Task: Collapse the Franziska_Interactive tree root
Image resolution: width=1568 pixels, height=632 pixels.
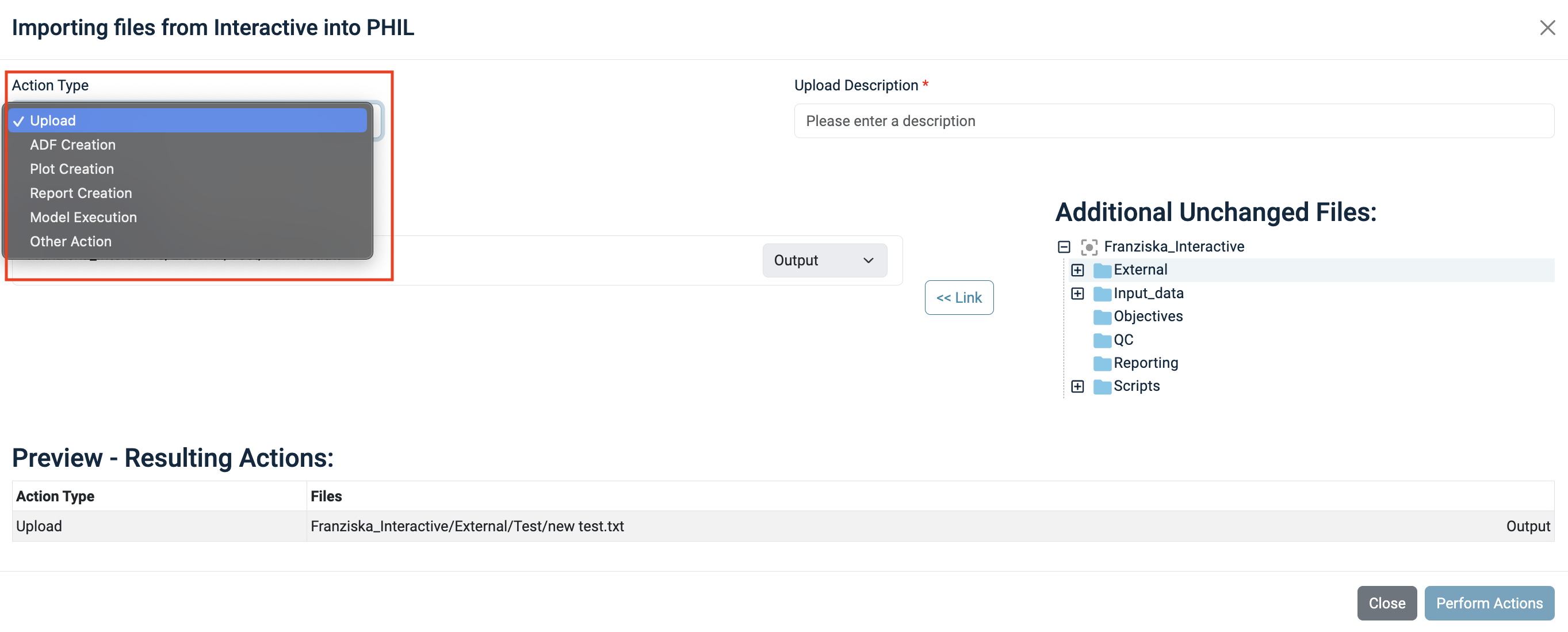Action: point(1064,246)
